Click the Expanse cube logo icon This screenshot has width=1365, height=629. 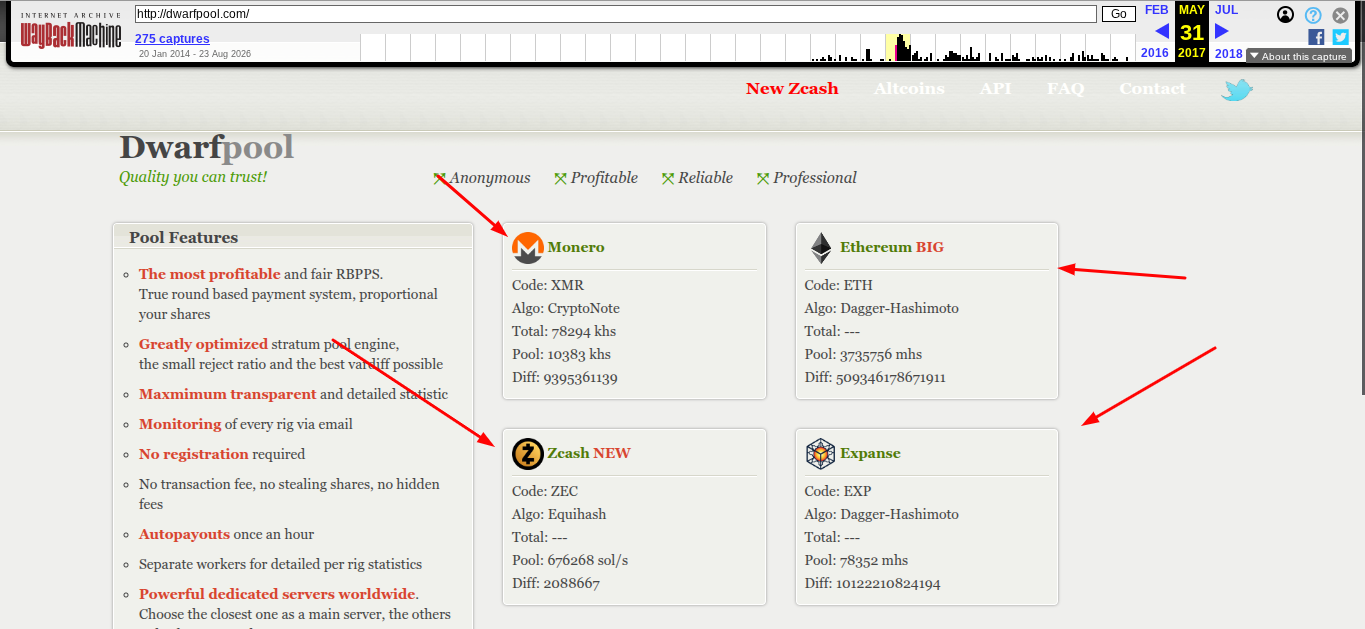[821, 454]
